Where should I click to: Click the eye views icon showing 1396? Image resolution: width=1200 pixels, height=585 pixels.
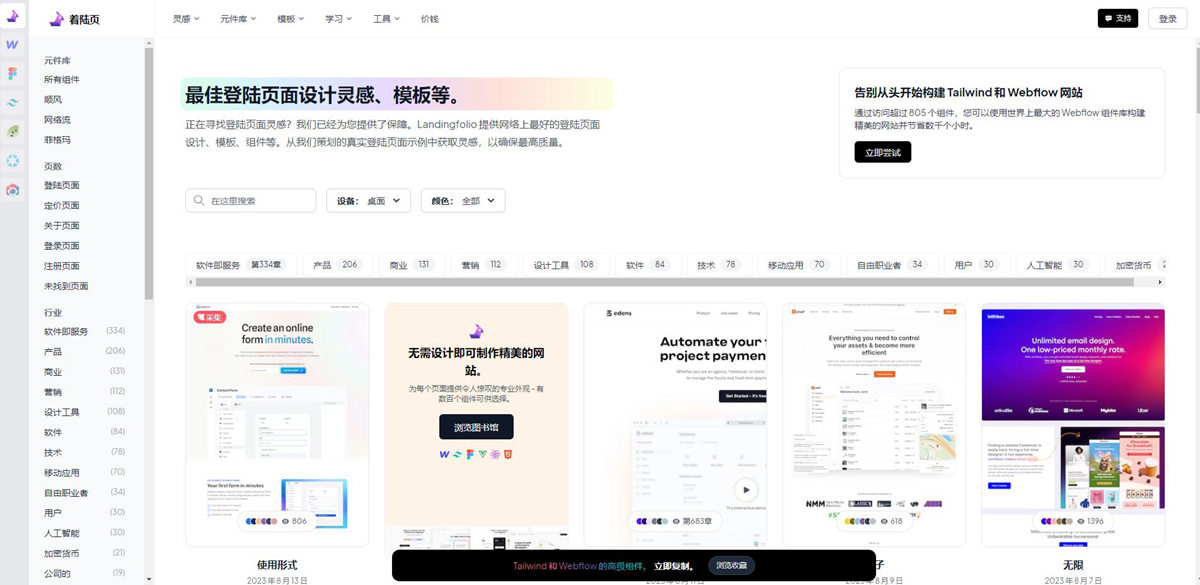tap(1079, 521)
